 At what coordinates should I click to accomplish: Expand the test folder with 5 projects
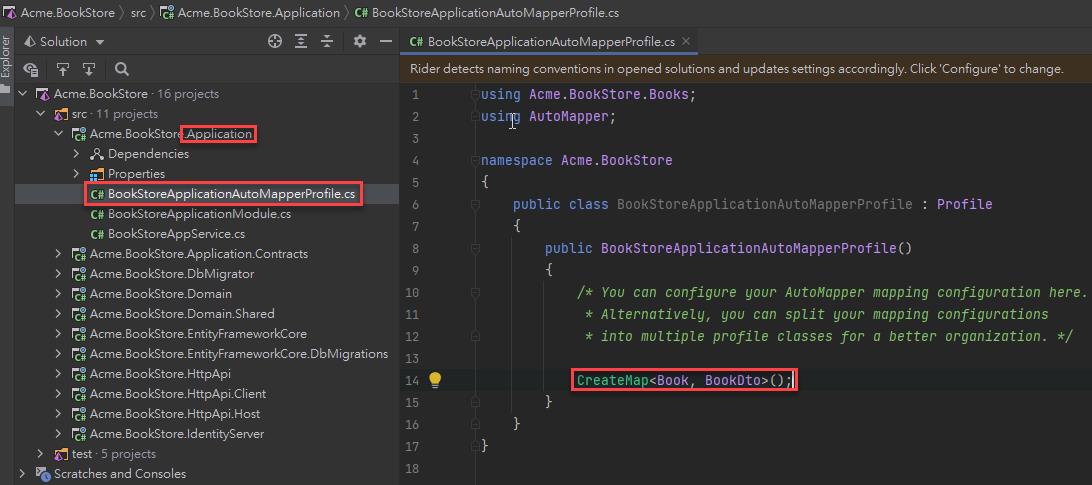point(41,454)
